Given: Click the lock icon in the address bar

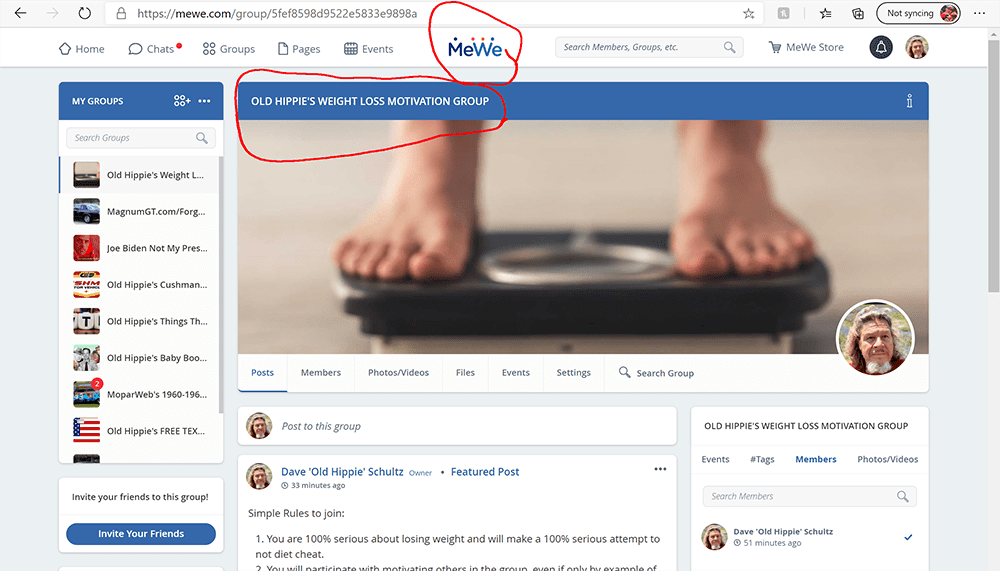Looking at the screenshot, I should (x=121, y=13).
